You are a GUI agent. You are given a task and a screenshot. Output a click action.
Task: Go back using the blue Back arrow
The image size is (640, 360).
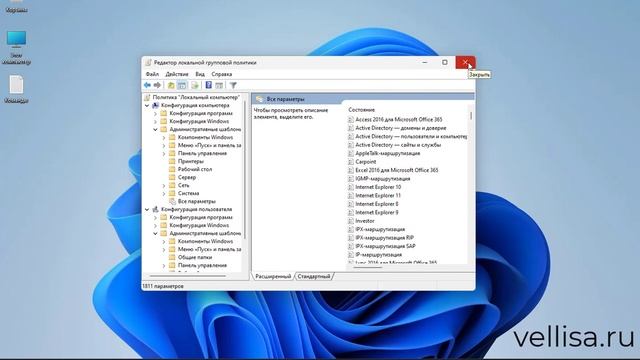click(147, 85)
